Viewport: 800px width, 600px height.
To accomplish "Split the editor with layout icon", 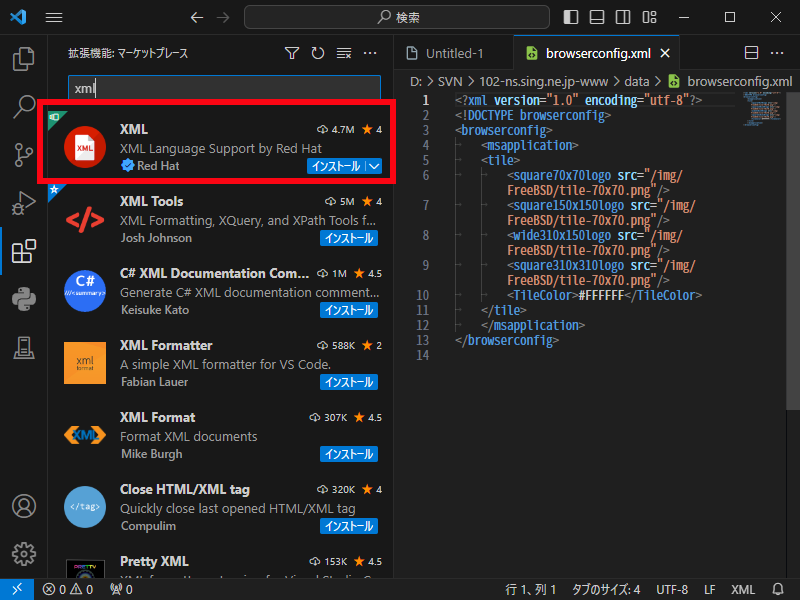I will click(x=751, y=53).
